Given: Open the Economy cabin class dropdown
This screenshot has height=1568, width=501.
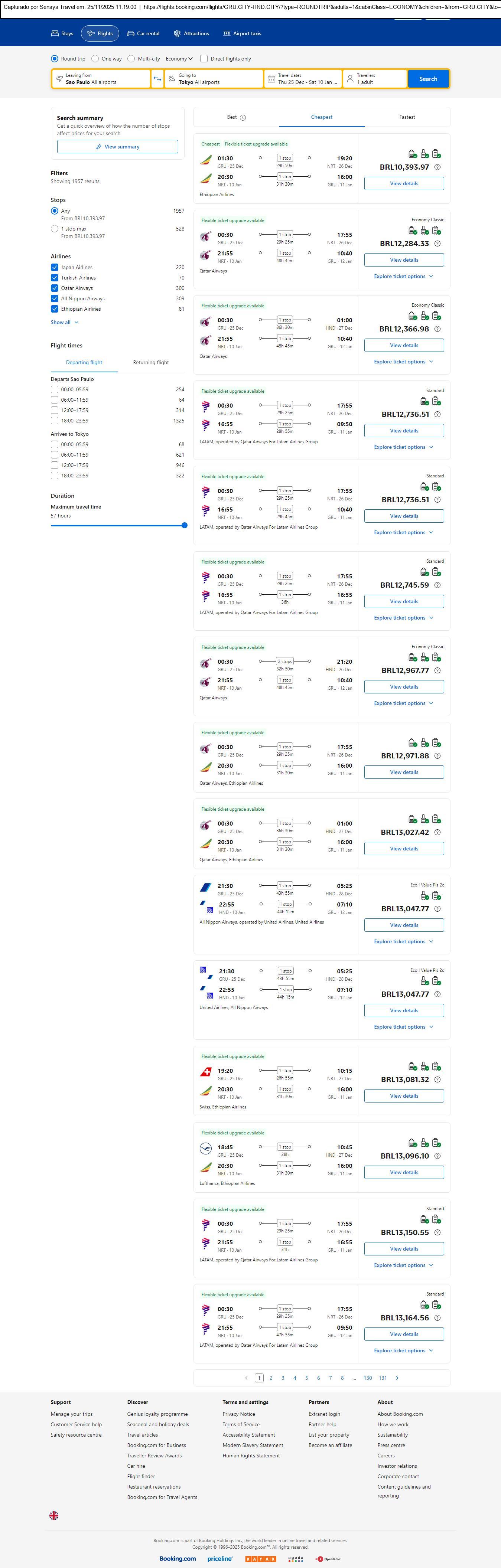Looking at the screenshot, I should point(179,59).
